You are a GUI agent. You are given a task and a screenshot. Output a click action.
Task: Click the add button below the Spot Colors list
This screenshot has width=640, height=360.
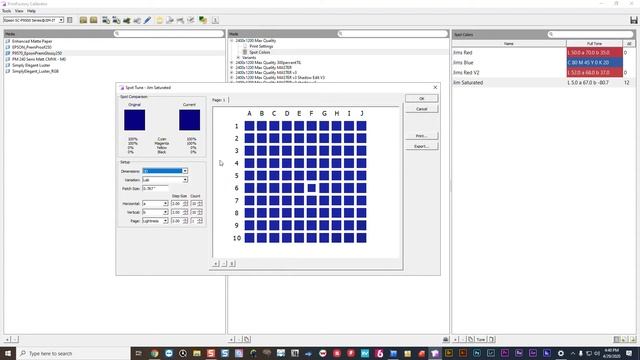tap(456, 339)
